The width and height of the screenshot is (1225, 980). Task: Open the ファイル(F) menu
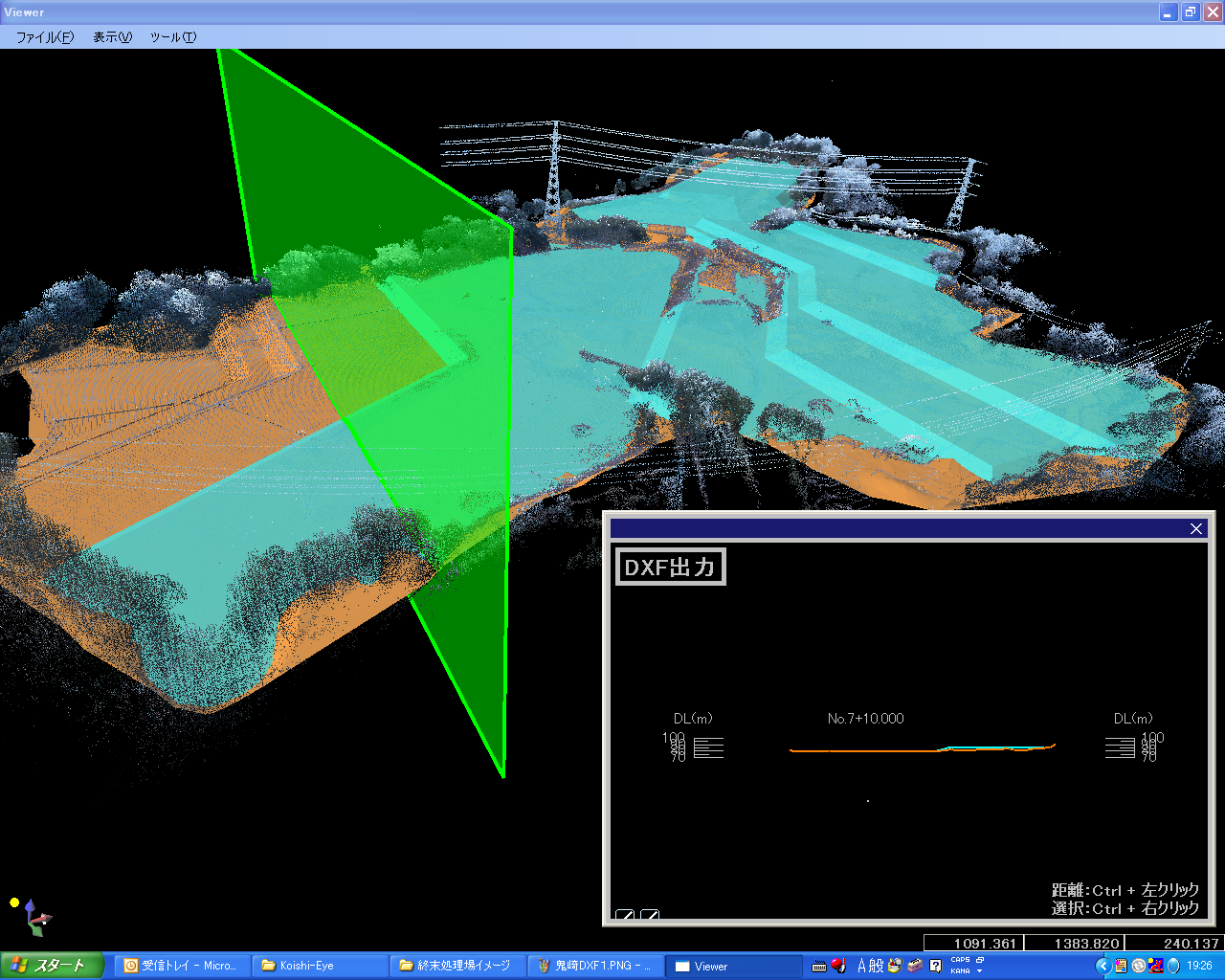44,37
